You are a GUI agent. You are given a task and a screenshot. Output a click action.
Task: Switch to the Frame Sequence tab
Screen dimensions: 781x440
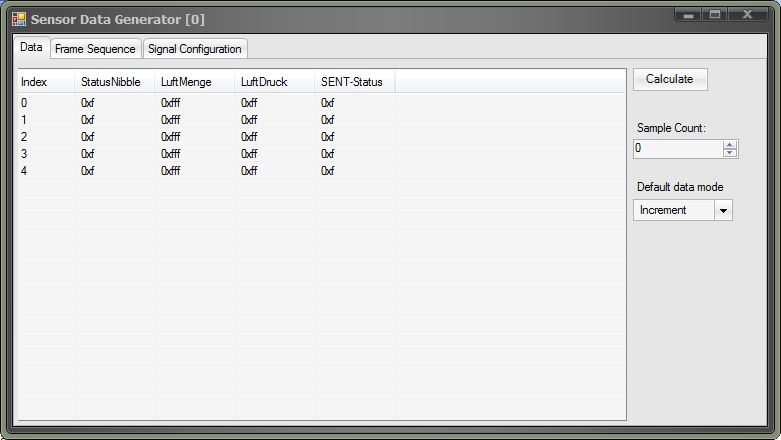(95, 49)
